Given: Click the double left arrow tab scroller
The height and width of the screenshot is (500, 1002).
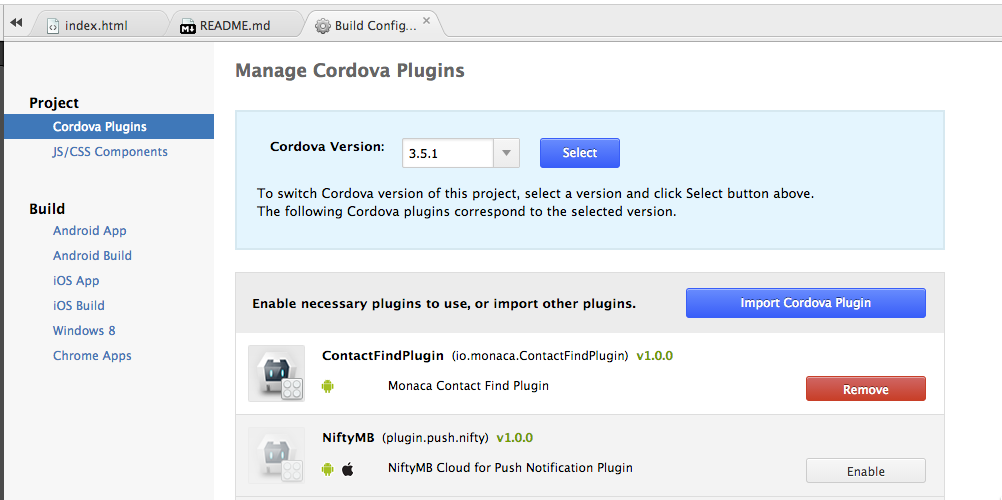Looking at the screenshot, I should point(15,23).
